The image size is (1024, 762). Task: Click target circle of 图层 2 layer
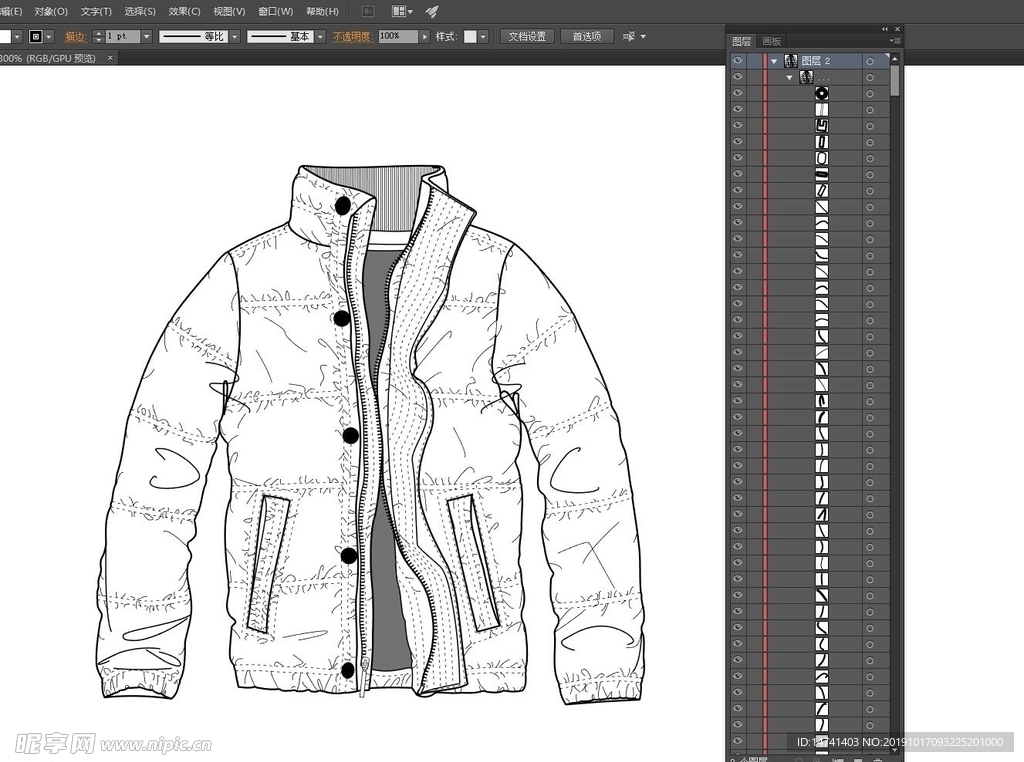(870, 61)
